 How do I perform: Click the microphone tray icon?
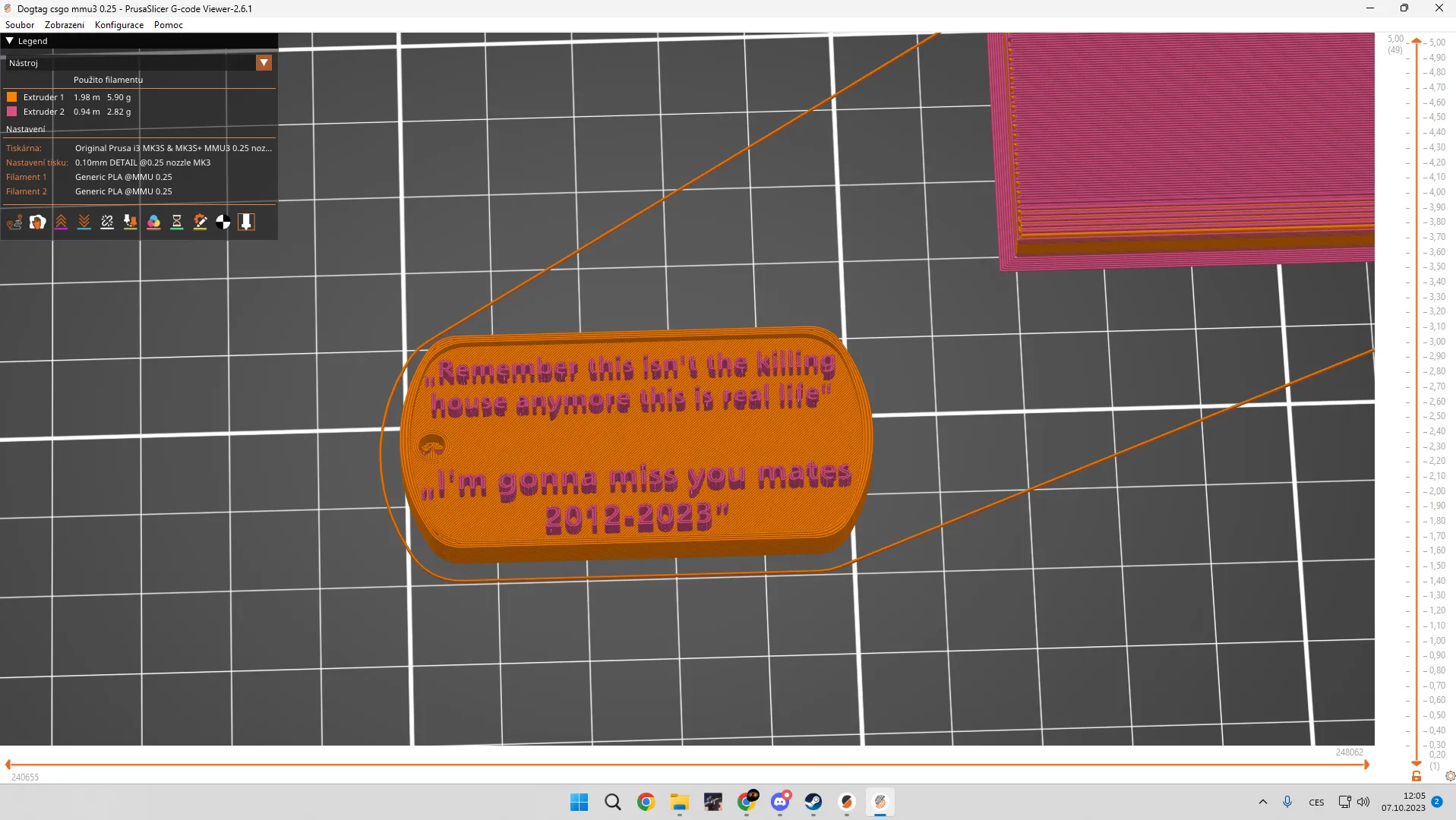pos(1287,802)
